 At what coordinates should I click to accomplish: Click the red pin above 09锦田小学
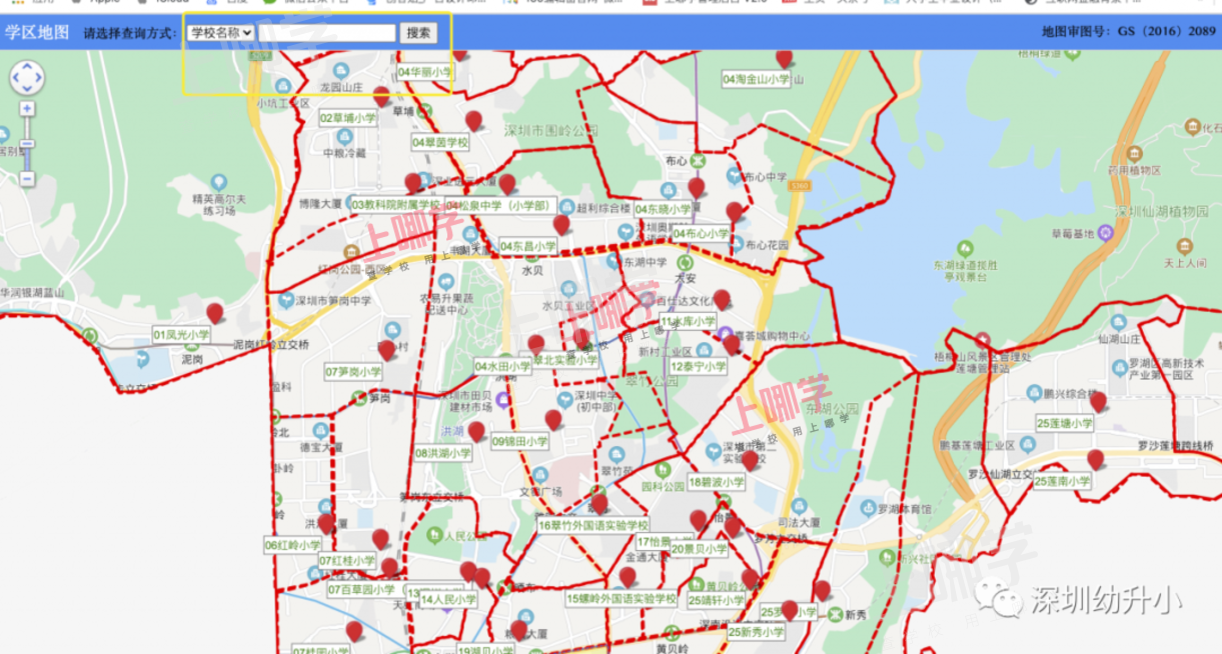[x=553, y=419]
